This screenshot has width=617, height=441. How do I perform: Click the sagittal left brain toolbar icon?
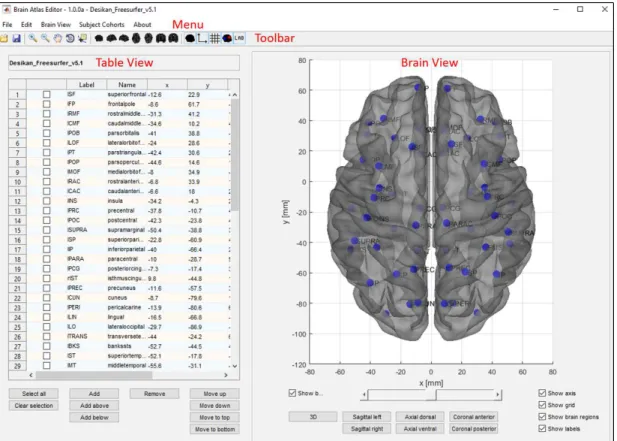coord(112,39)
